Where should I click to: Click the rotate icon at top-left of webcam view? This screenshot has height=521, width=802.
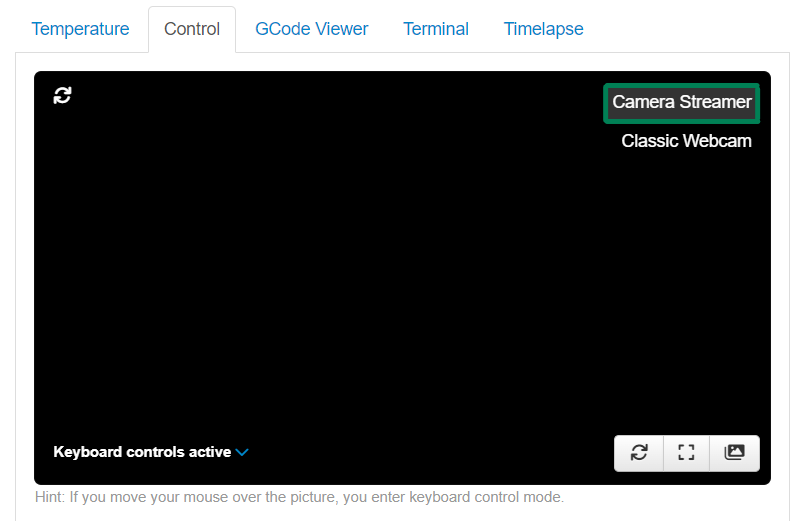[x=62, y=95]
